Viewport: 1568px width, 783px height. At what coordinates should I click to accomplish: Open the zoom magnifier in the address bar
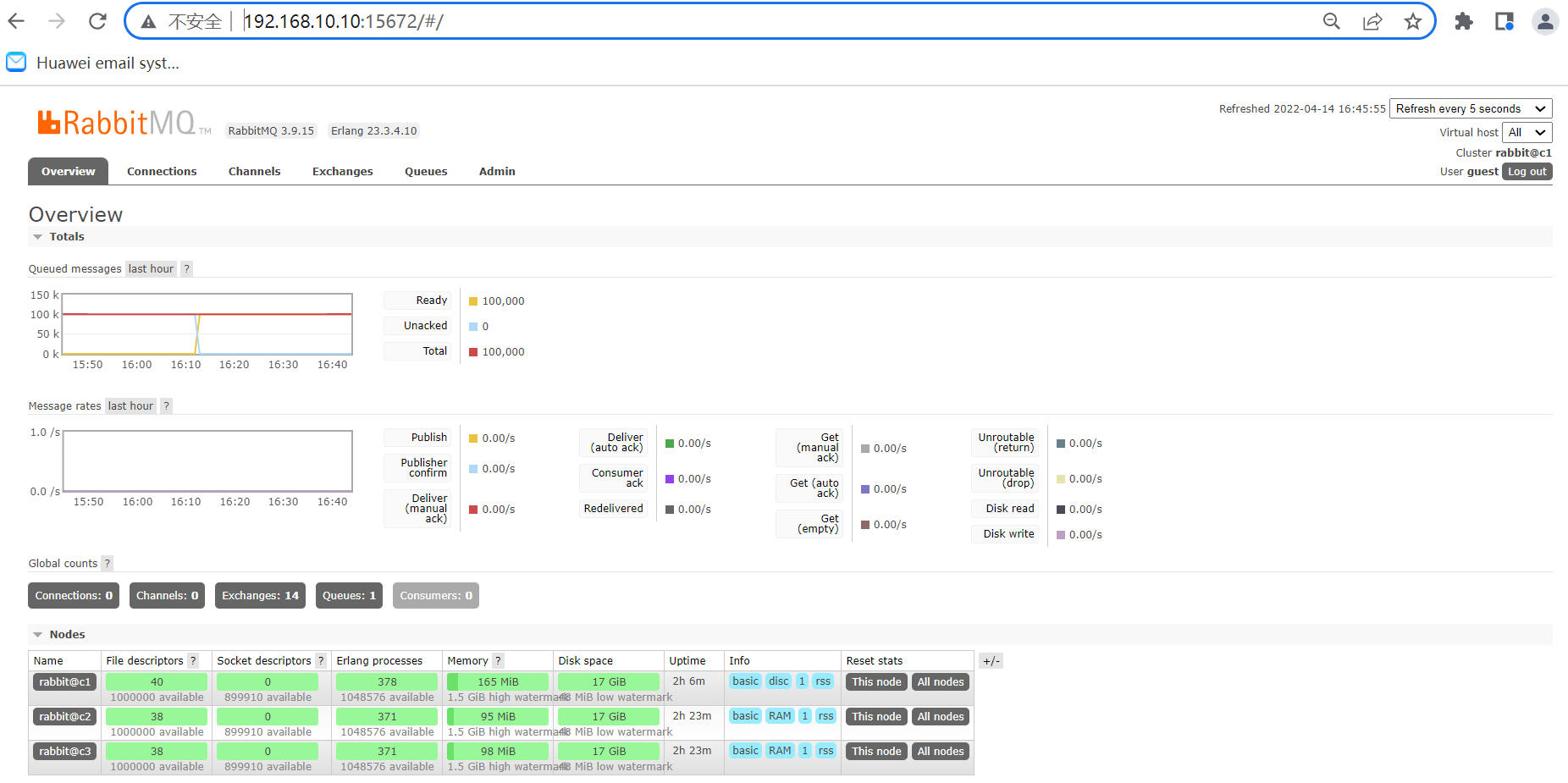[x=1332, y=21]
